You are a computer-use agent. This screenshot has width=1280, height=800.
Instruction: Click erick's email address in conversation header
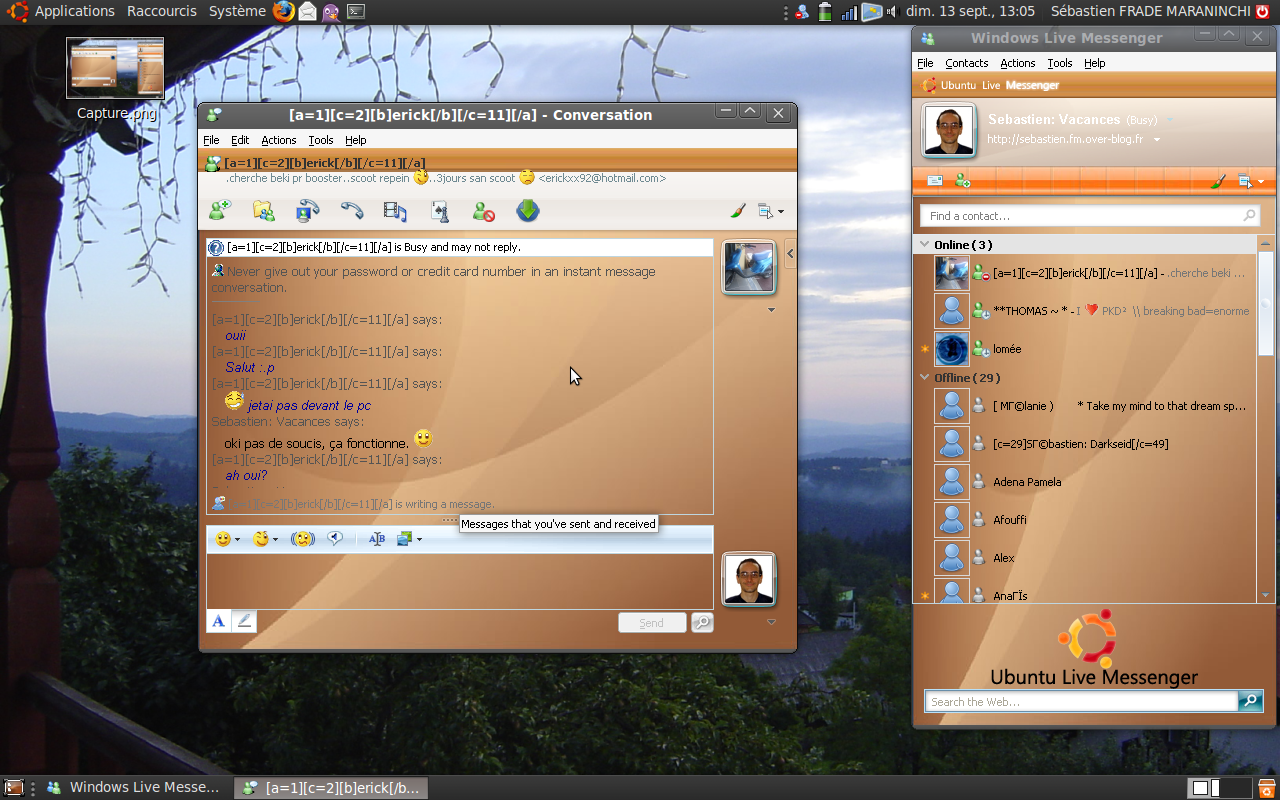coord(602,178)
